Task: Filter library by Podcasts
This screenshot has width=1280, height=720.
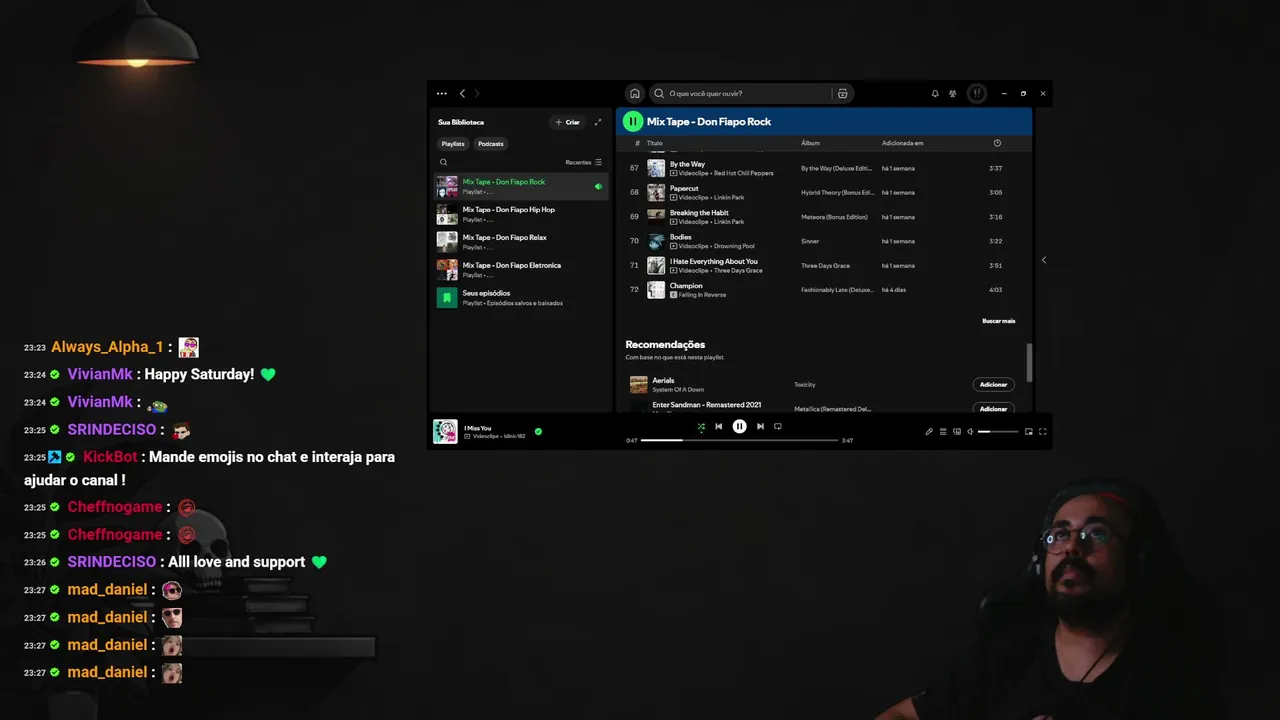Action: (491, 144)
